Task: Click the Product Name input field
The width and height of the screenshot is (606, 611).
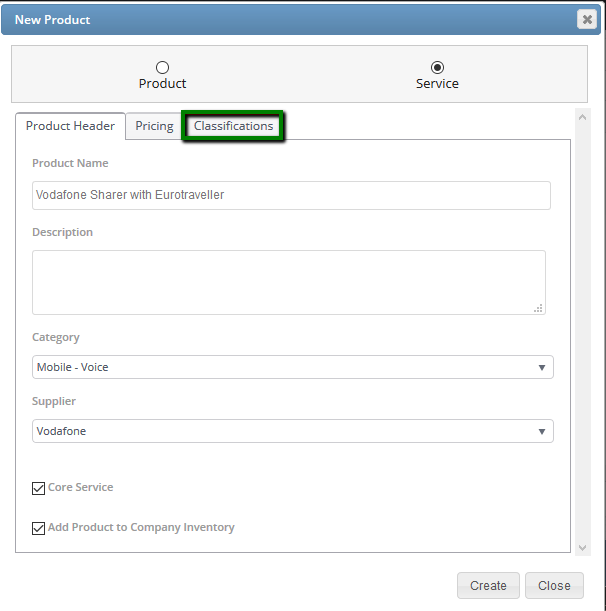Action: point(291,195)
